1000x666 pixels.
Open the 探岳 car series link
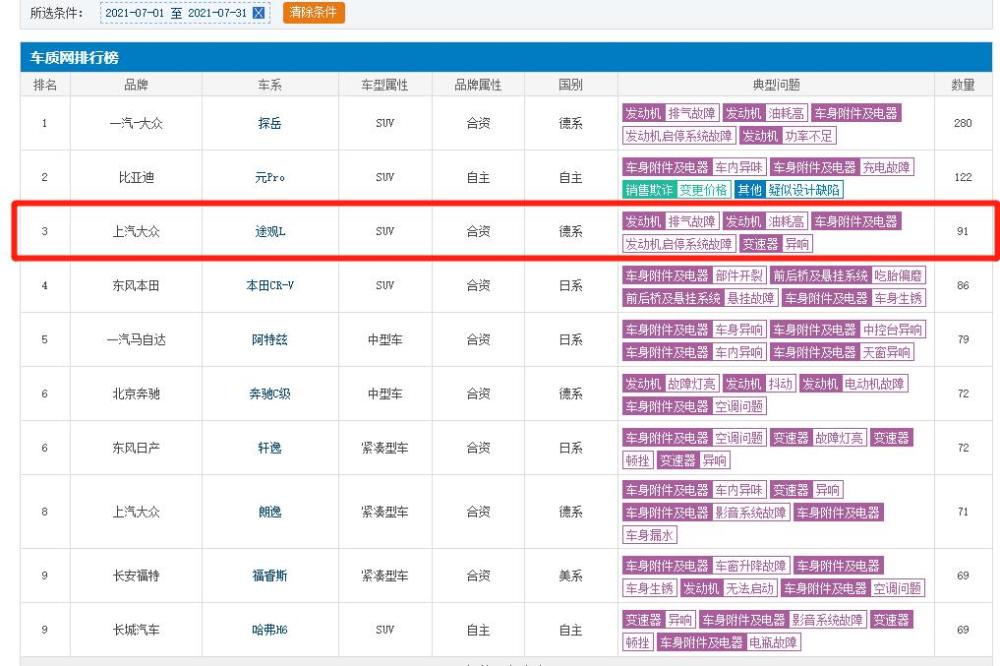[270, 123]
